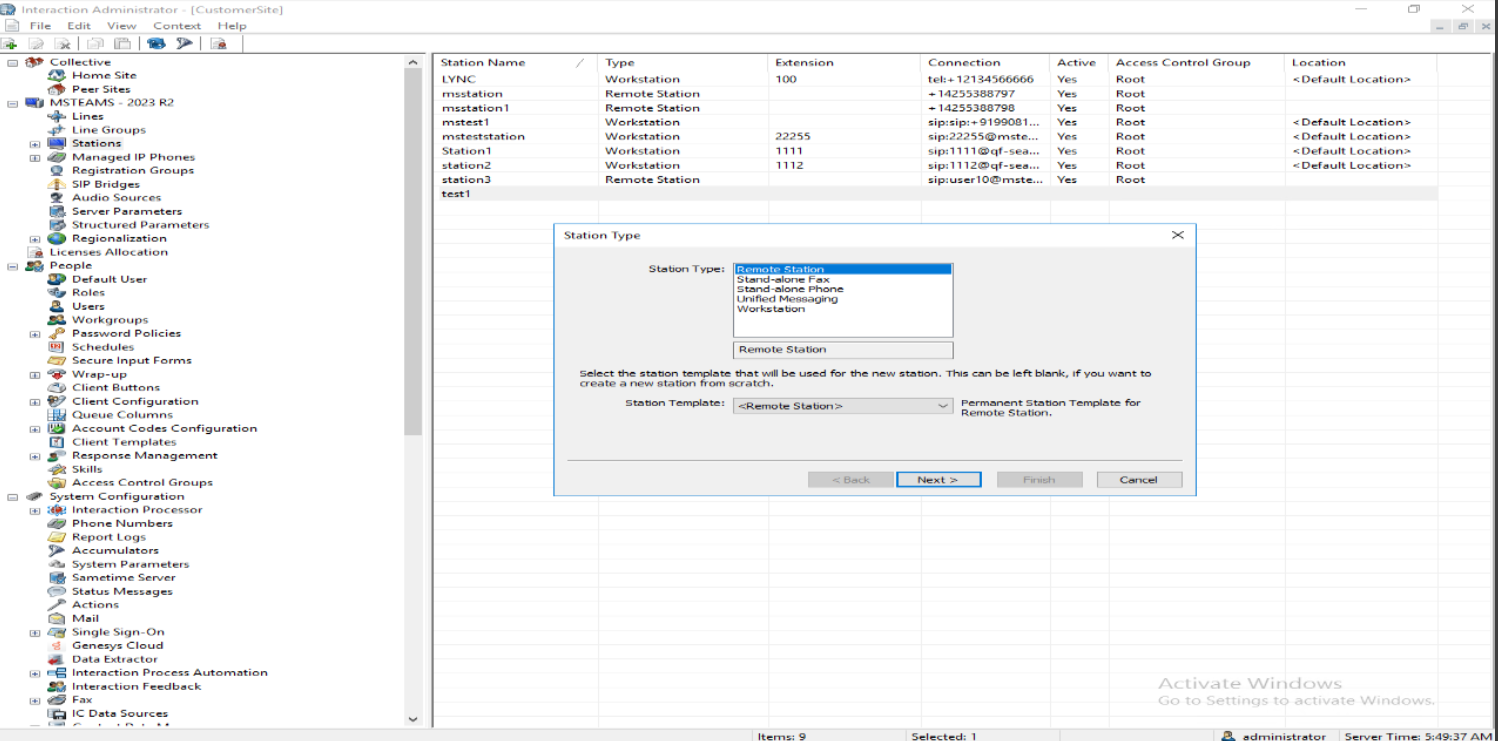Expand the Regionalization tree node

pos(35,239)
